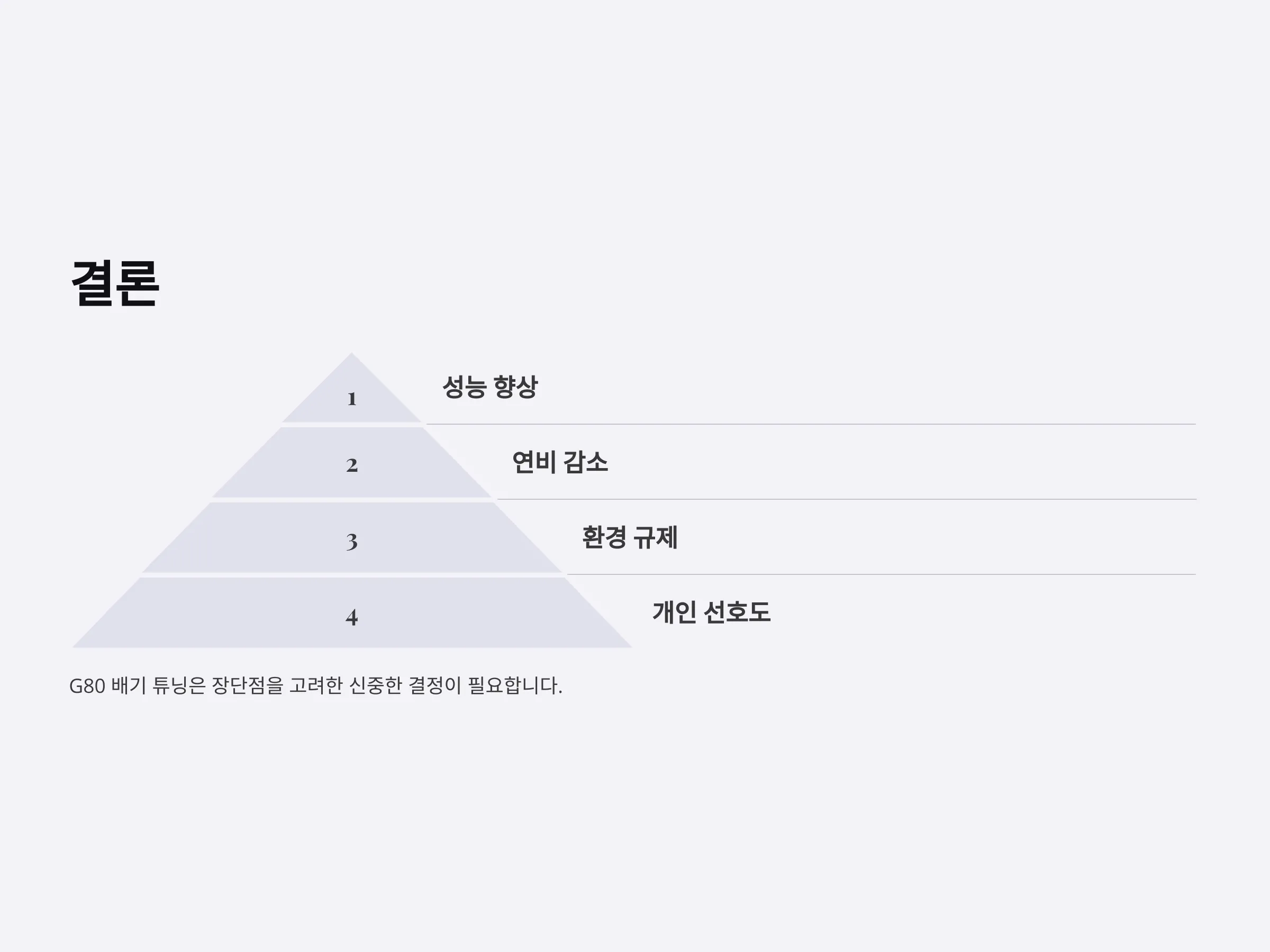Click the word 필요합니다 ending the caption
The image size is (1270, 952).
(x=513, y=686)
